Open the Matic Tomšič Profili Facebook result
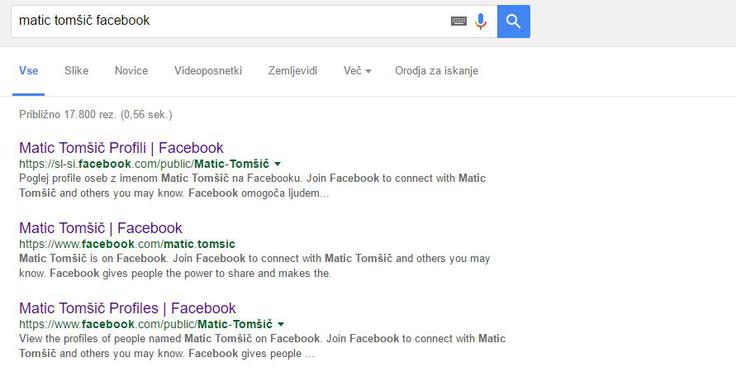736x372 pixels. point(121,148)
